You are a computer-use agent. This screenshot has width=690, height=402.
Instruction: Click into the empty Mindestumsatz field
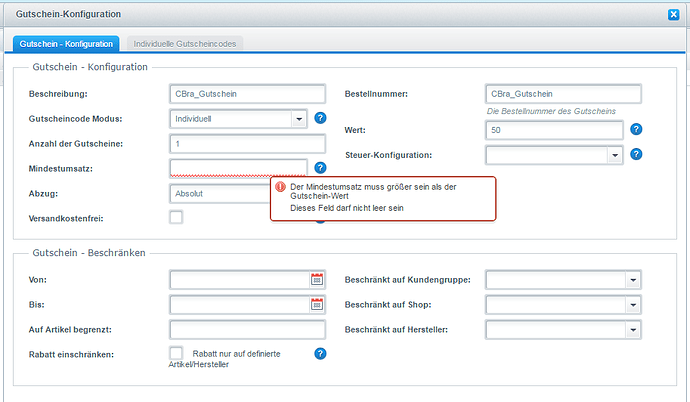tap(239, 168)
